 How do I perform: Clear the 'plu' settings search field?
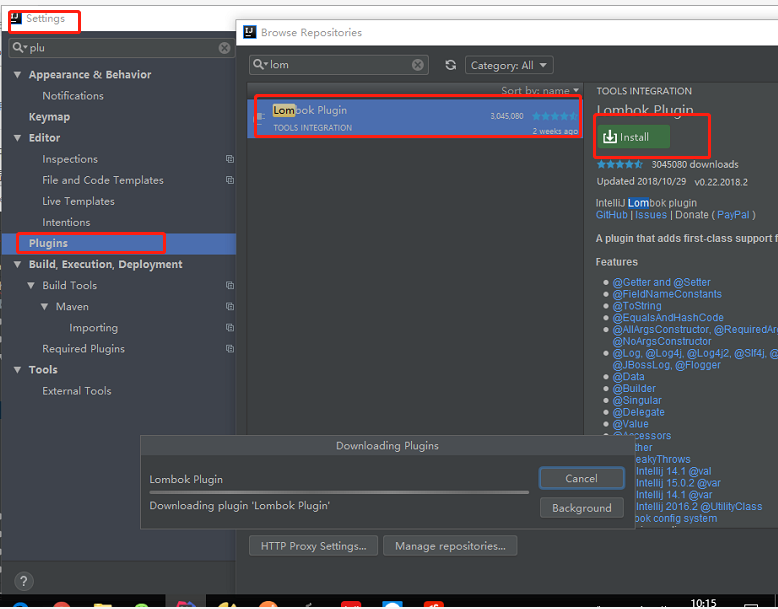(224, 48)
